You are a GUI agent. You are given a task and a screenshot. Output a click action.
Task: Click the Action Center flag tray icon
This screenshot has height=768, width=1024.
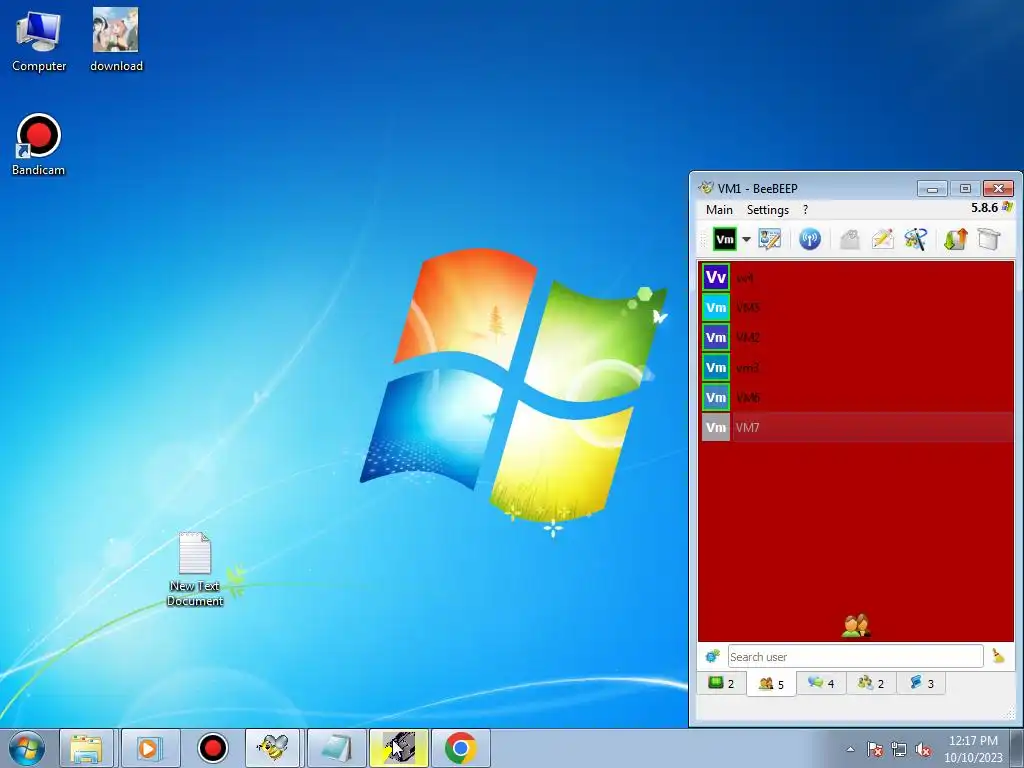pos(874,749)
